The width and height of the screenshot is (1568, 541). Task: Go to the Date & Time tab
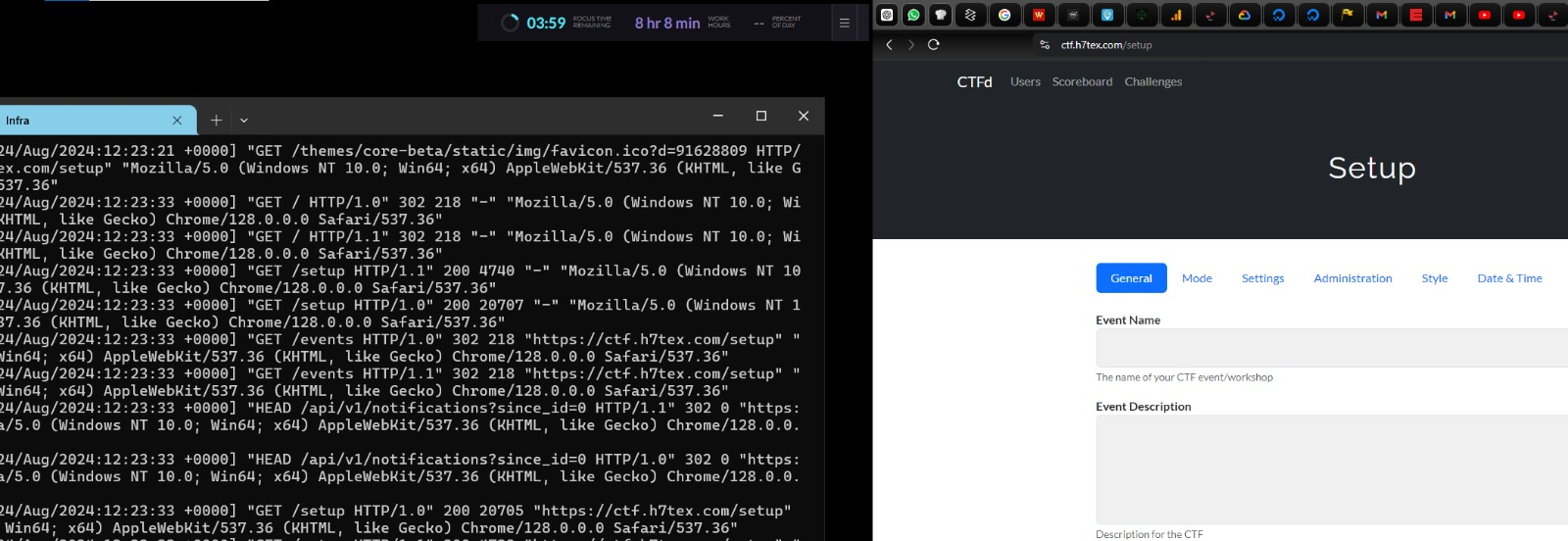click(x=1509, y=278)
